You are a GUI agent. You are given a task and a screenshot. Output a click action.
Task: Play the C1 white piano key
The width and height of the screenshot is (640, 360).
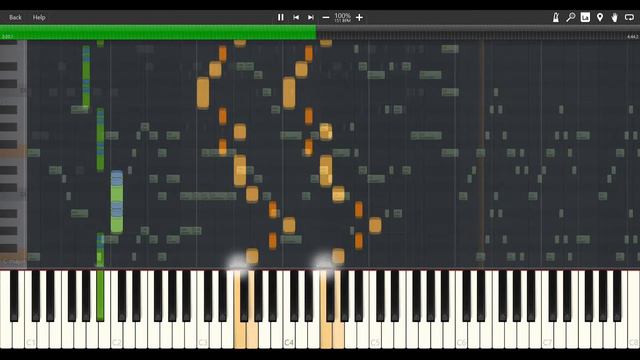(31, 335)
